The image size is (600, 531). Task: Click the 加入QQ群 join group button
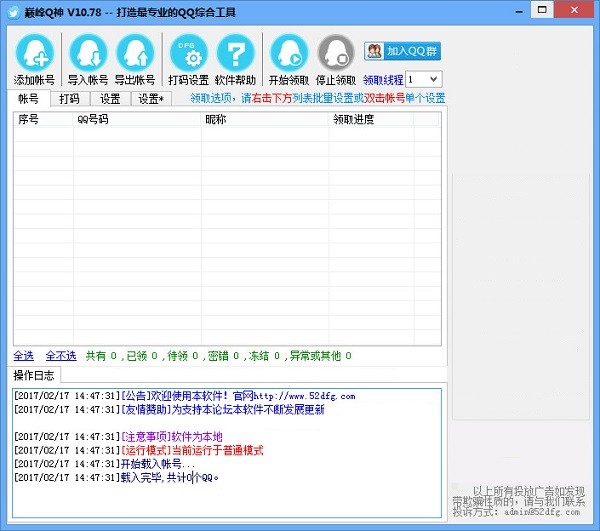point(403,51)
